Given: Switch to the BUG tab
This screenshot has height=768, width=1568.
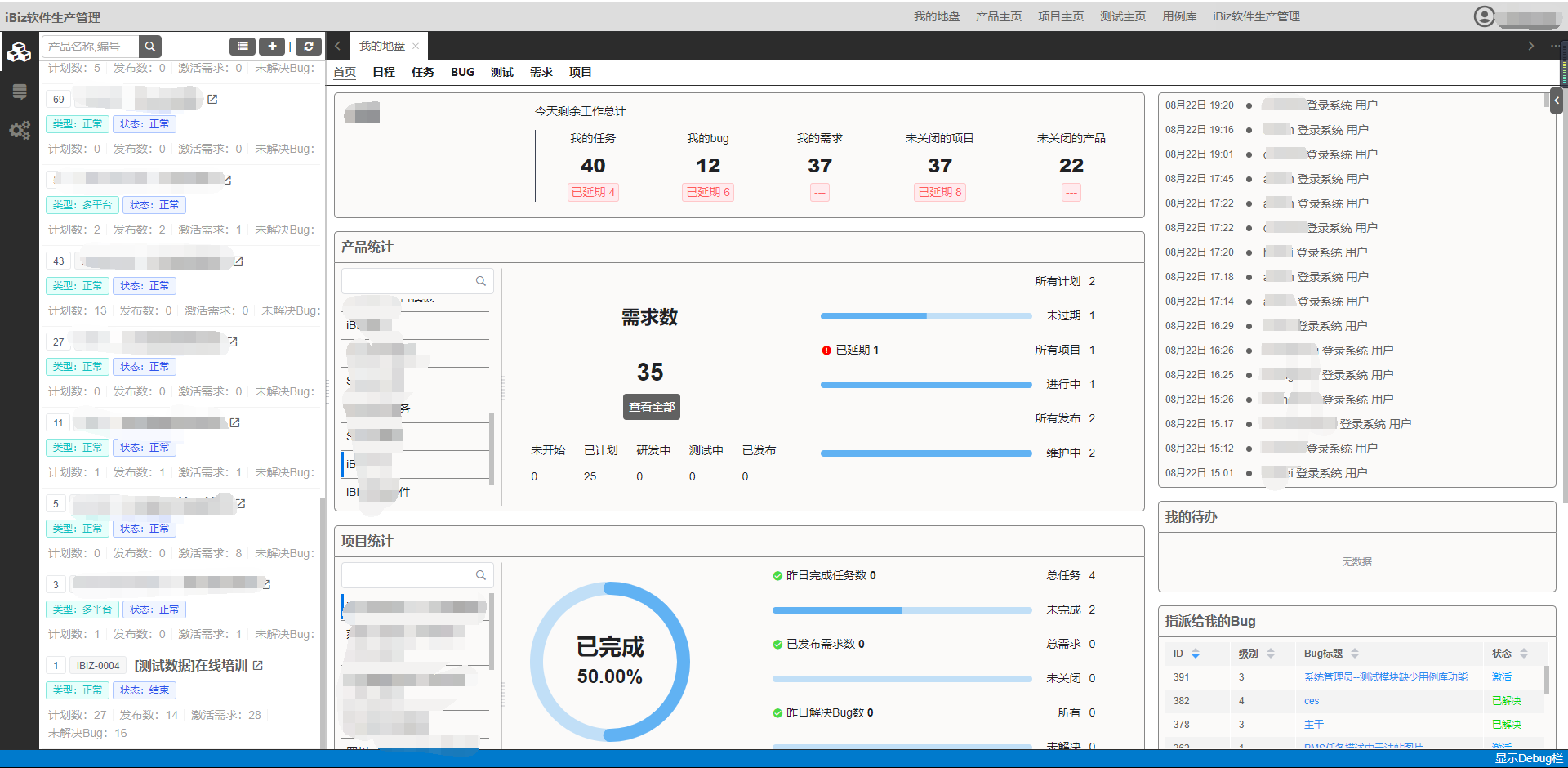Looking at the screenshot, I should coord(462,72).
